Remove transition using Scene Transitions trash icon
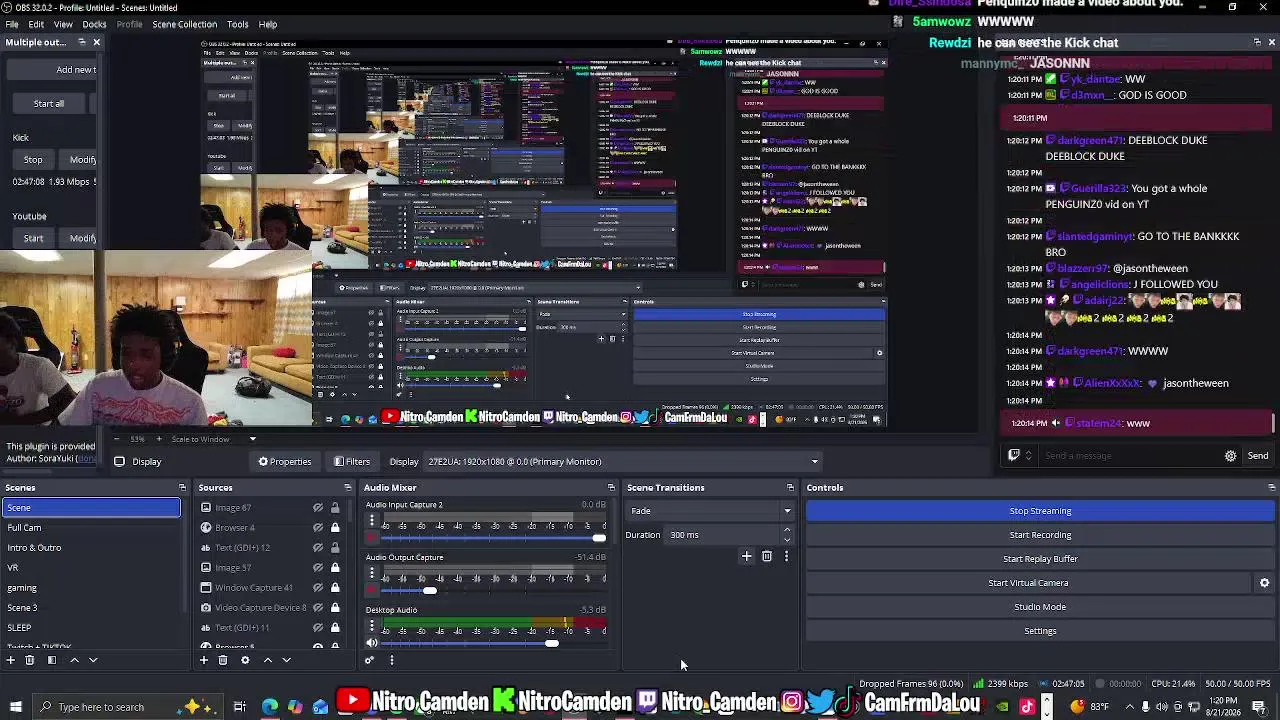Image resolution: width=1280 pixels, height=720 pixels. pos(767,556)
